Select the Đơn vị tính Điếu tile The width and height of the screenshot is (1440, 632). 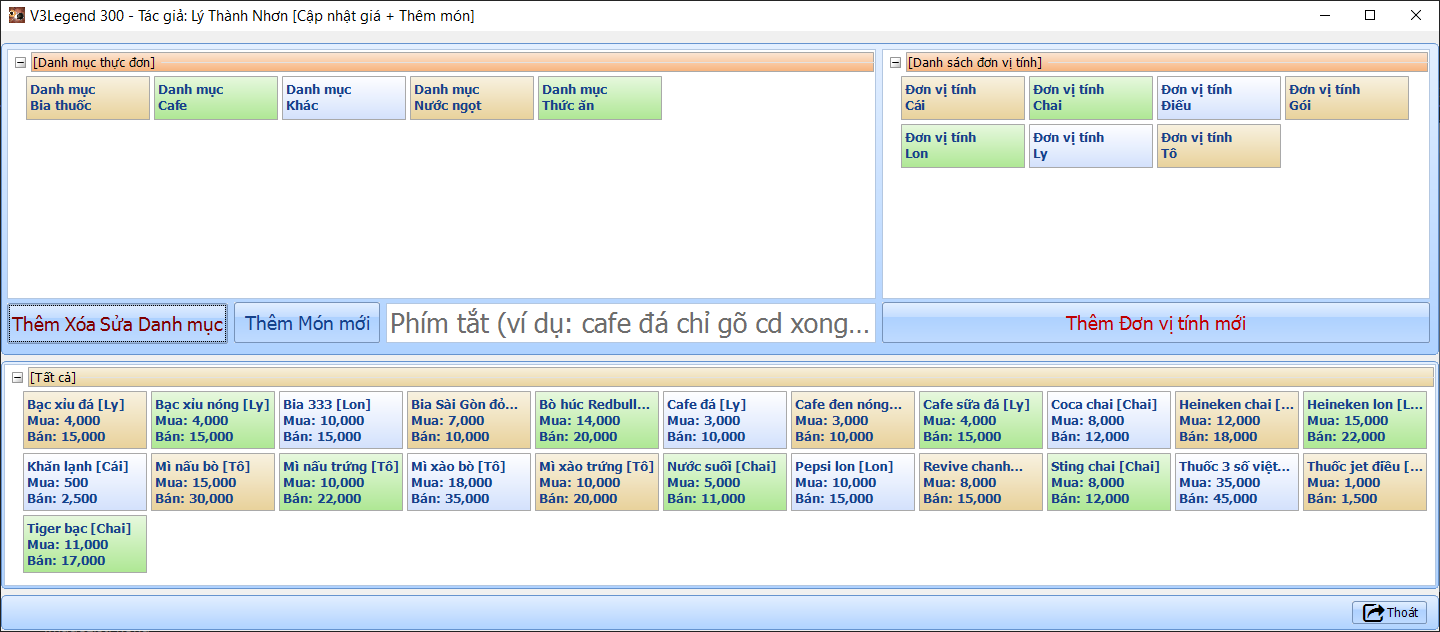coord(1219,98)
